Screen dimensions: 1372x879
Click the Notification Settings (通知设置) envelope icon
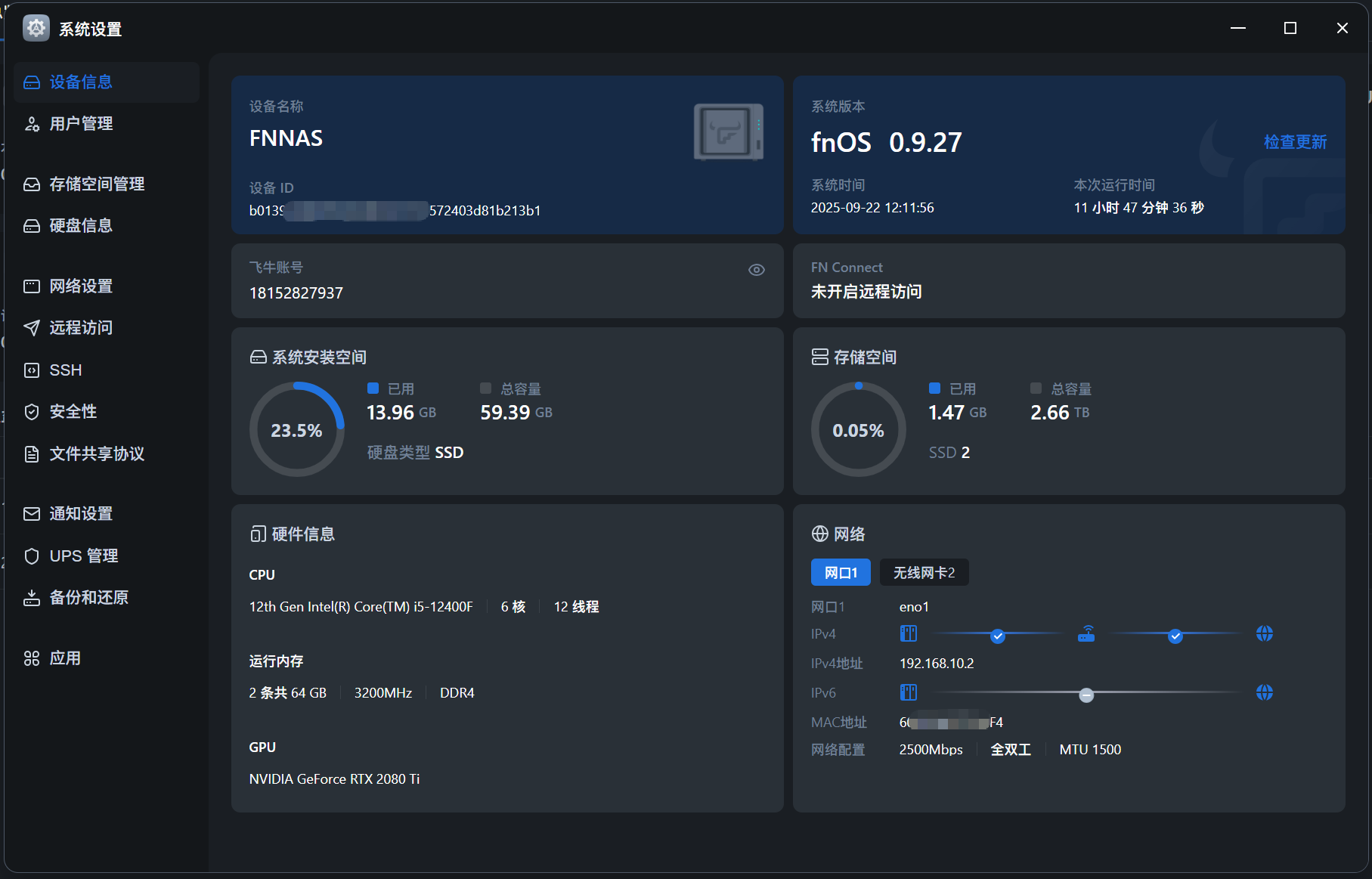point(32,514)
